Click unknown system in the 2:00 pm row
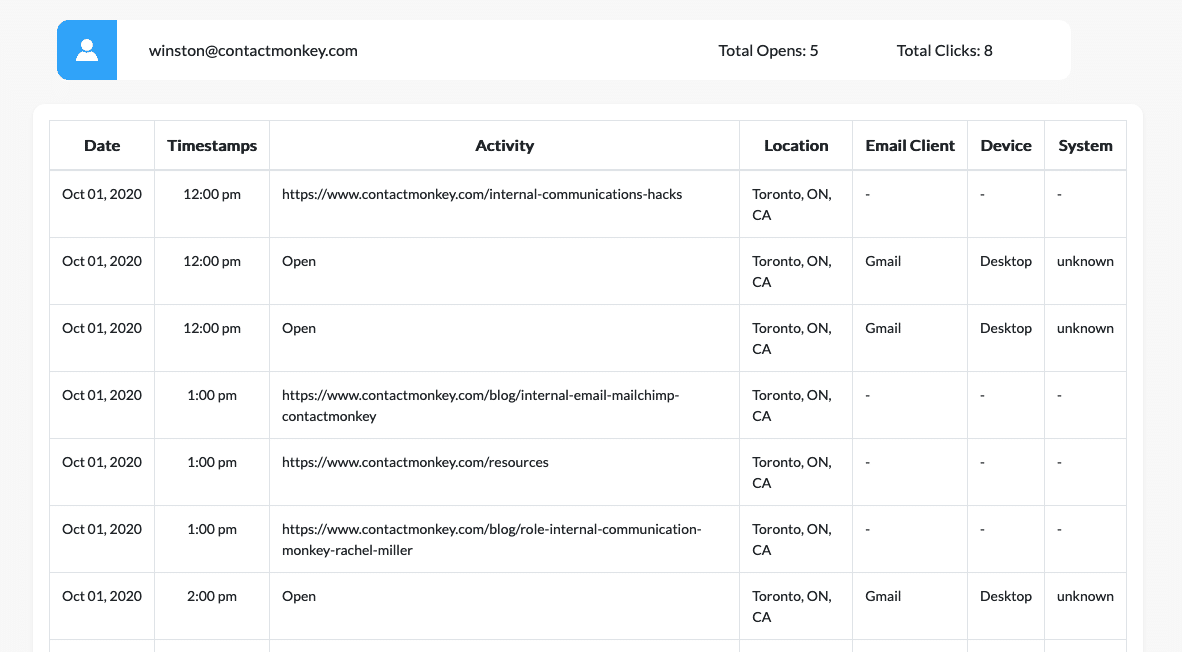The image size is (1182, 652). pyautogui.click(x=1086, y=596)
